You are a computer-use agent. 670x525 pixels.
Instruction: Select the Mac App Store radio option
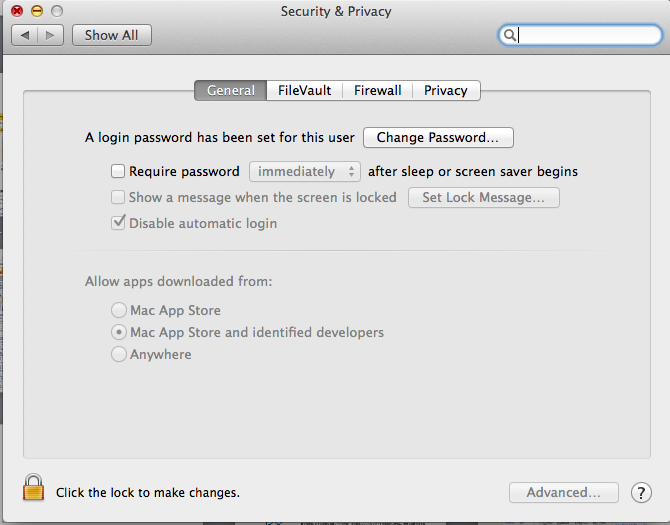119,311
